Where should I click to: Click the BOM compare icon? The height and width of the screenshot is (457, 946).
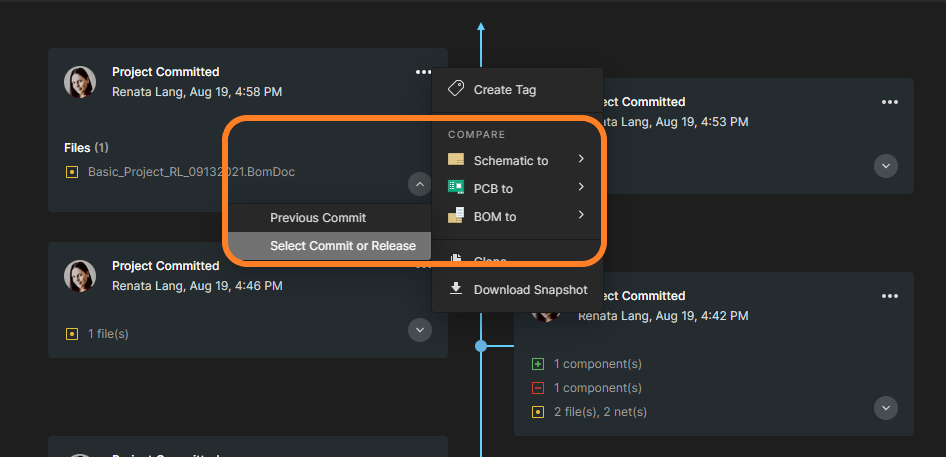456,216
